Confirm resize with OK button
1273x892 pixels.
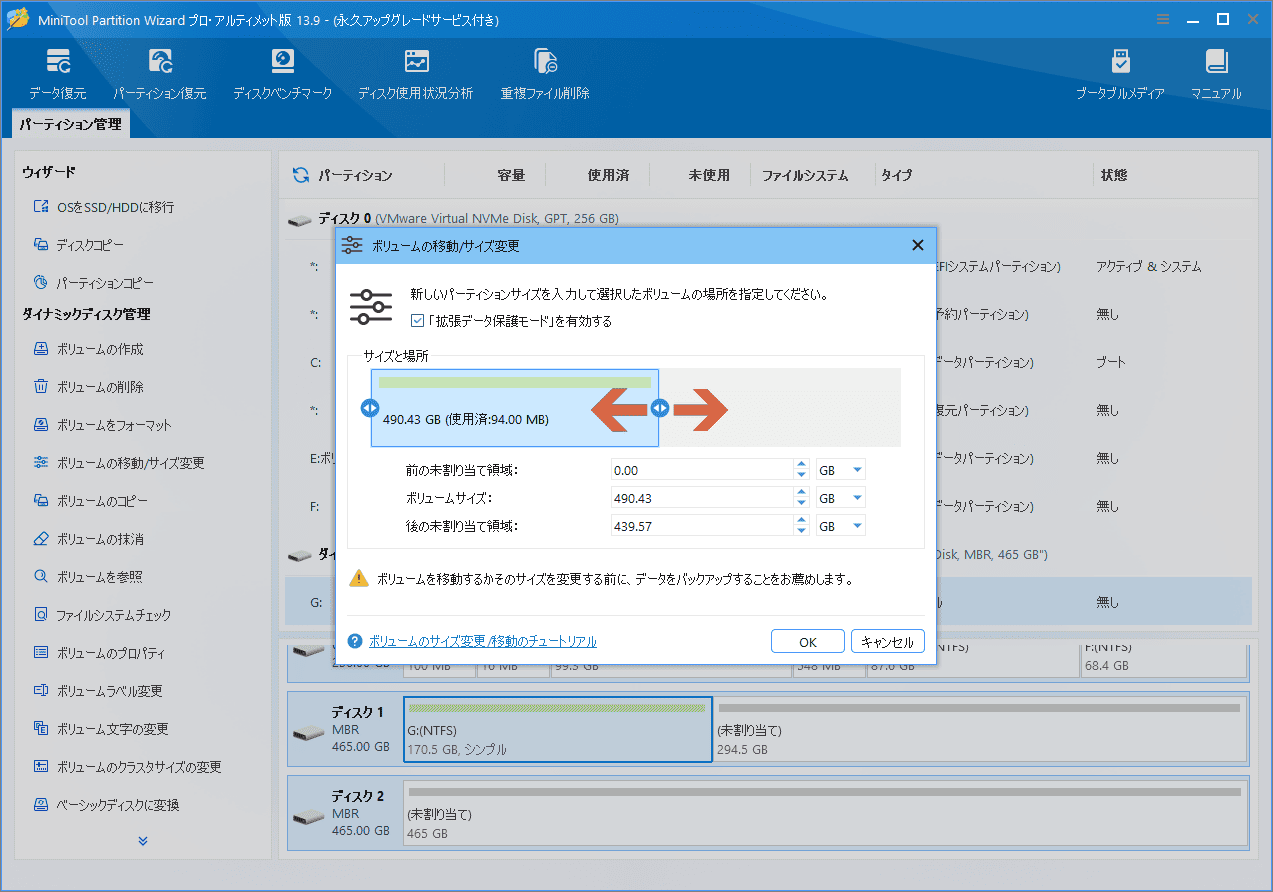point(808,642)
